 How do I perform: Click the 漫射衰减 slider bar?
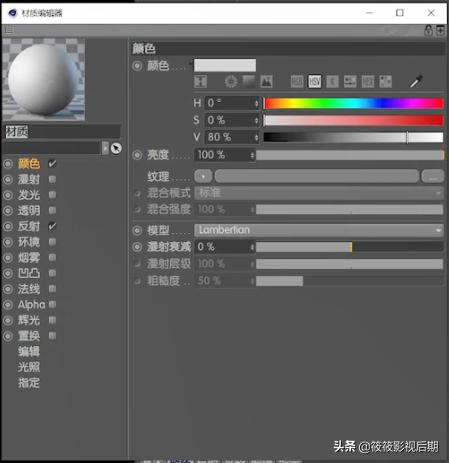click(350, 247)
